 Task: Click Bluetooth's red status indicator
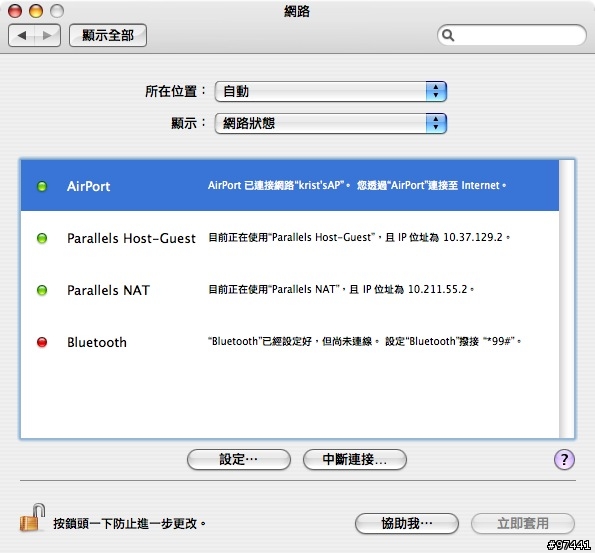pos(42,342)
